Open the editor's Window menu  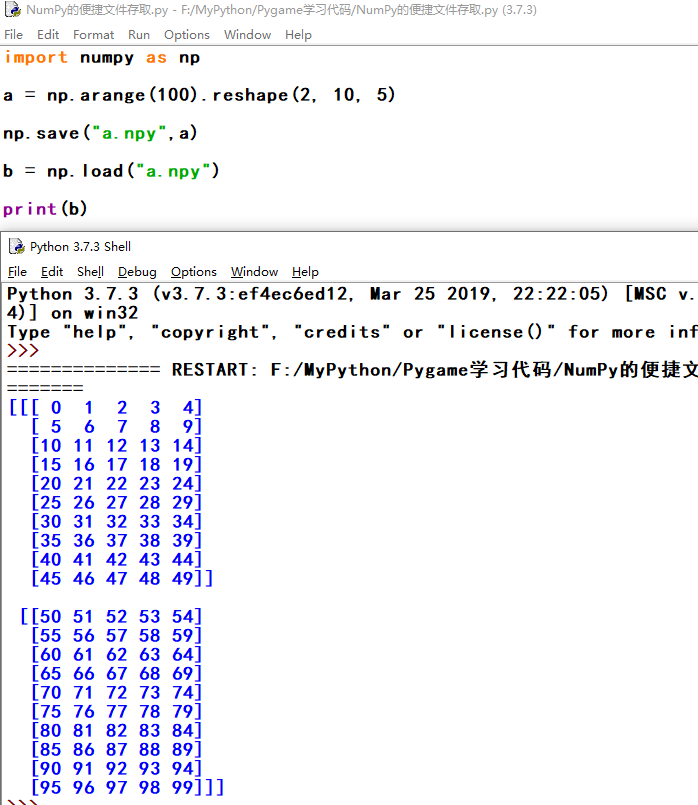click(247, 34)
